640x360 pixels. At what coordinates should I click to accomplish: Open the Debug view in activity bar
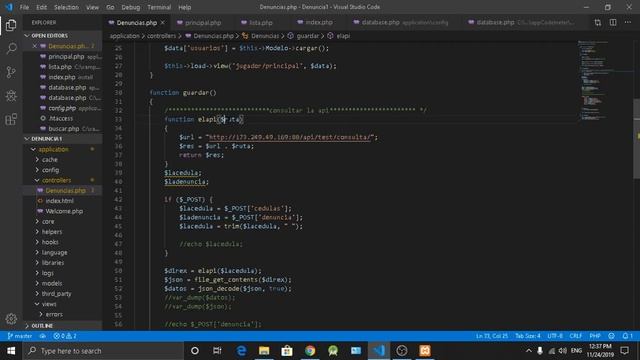tap(11, 96)
